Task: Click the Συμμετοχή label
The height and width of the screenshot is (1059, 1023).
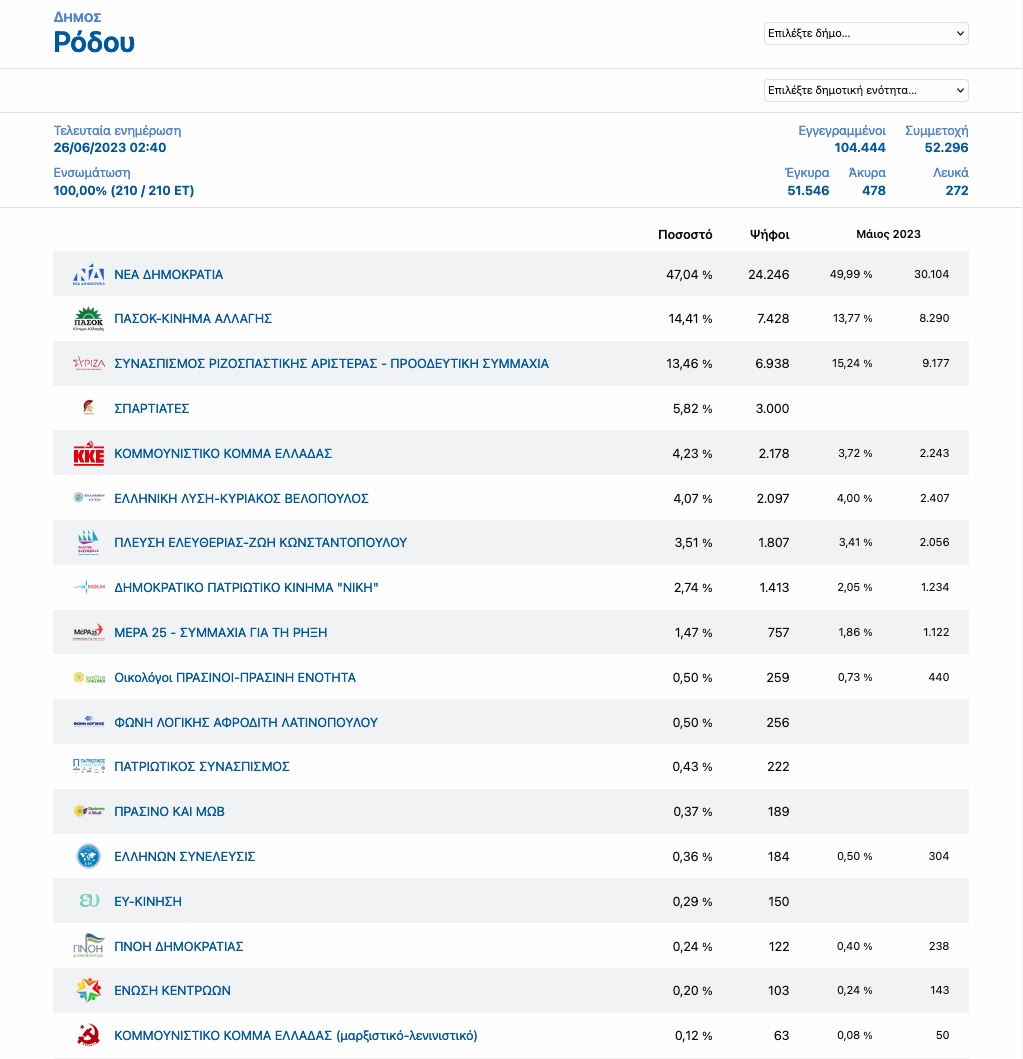Action: click(x=937, y=130)
